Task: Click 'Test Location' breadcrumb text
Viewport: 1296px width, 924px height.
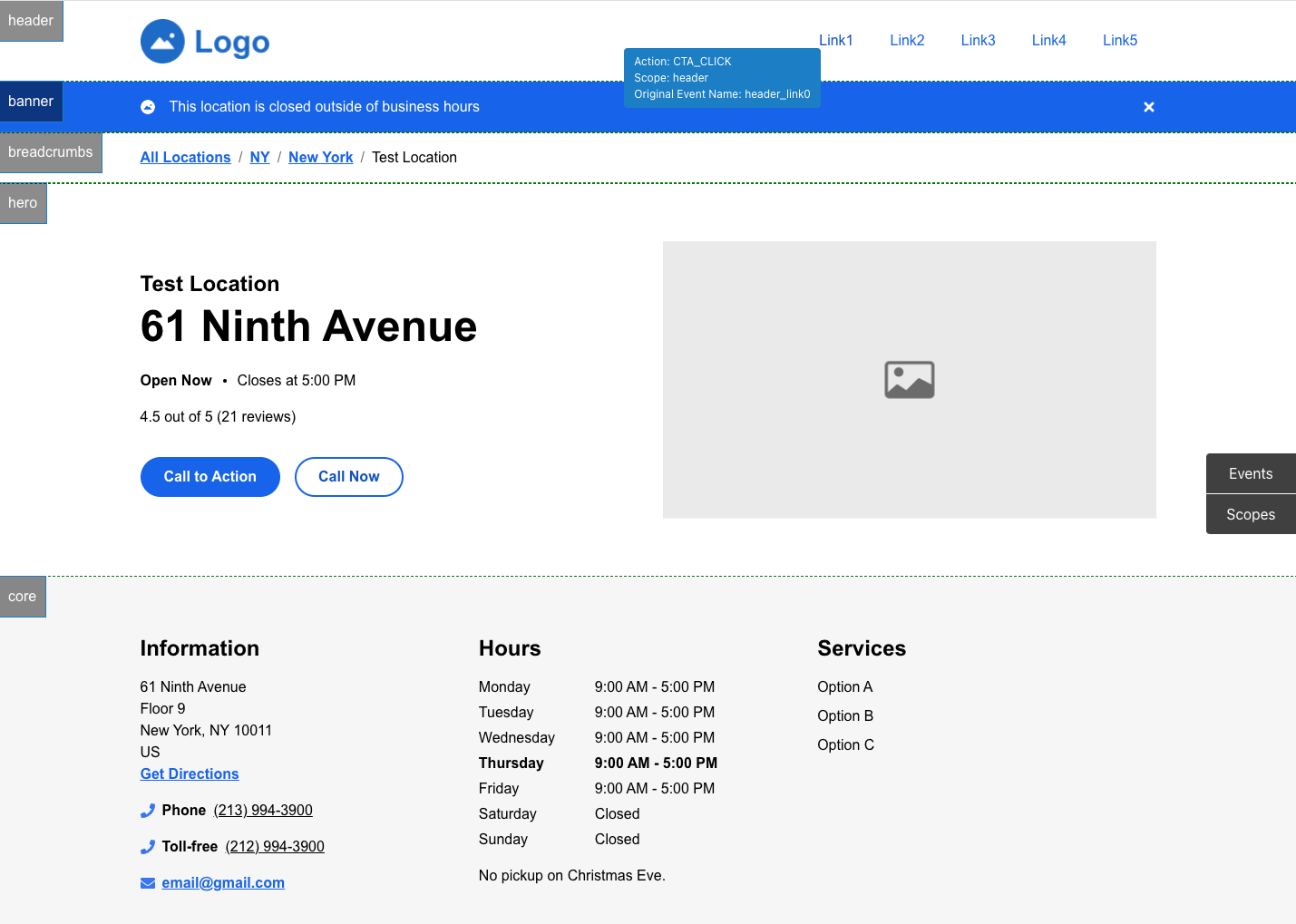Action: pyautogui.click(x=414, y=158)
